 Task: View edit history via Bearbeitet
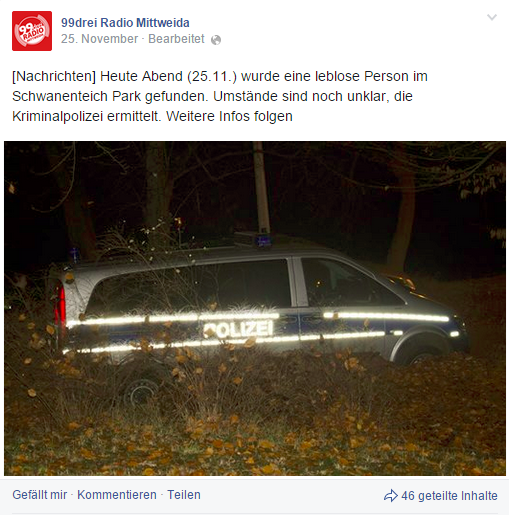pos(176,39)
